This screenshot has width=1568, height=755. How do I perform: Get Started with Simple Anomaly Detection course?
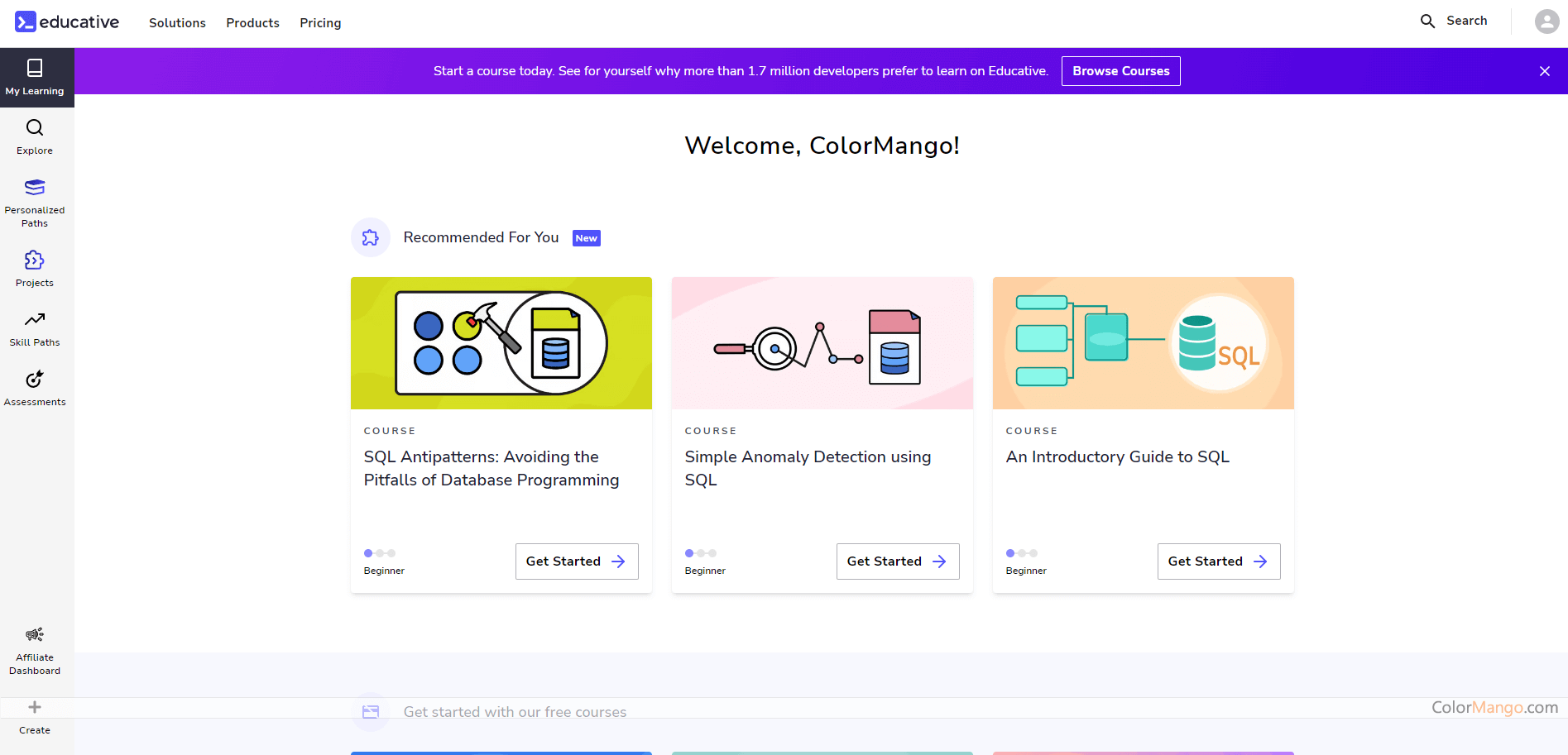click(x=898, y=561)
